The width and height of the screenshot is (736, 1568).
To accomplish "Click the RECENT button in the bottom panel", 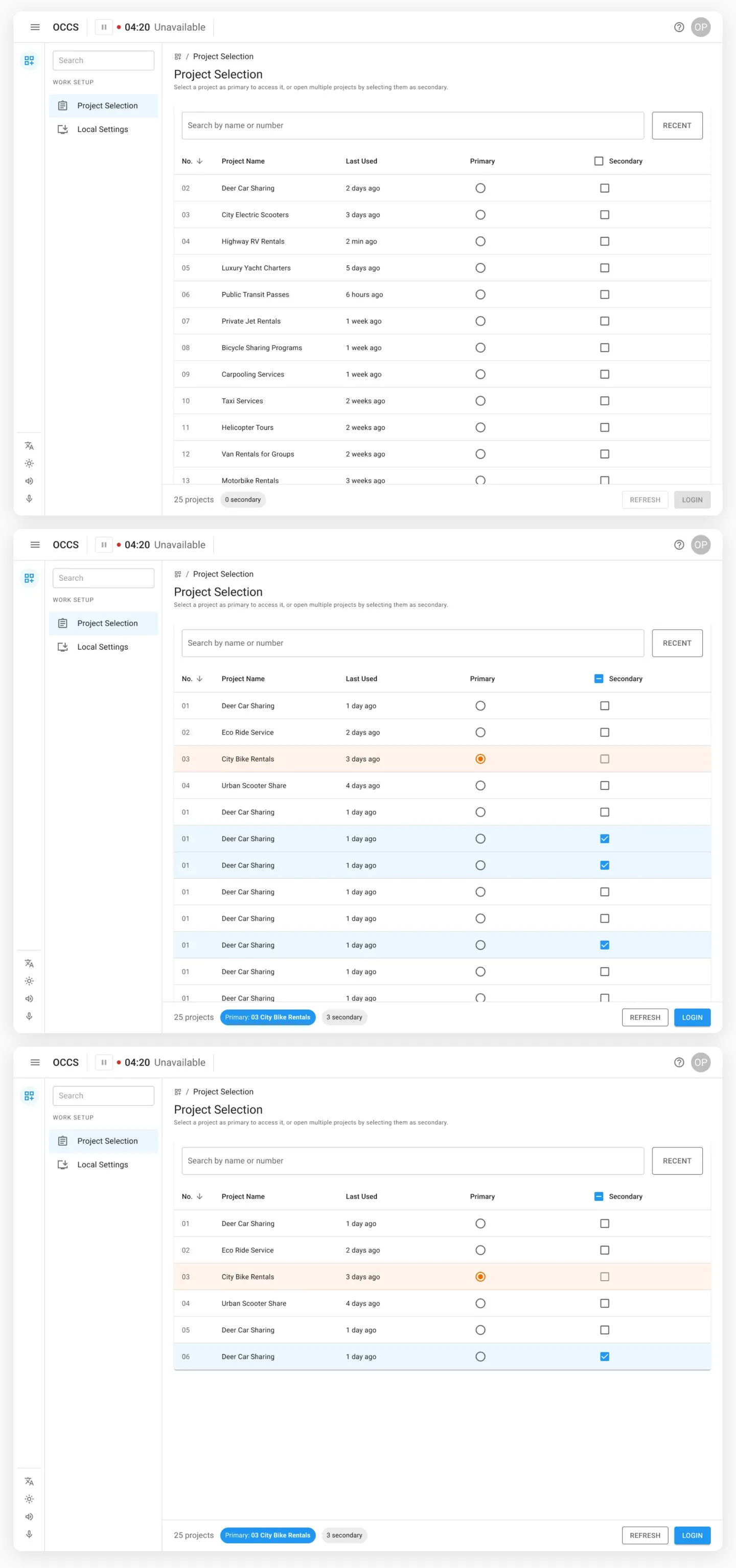I will pos(677,1161).
